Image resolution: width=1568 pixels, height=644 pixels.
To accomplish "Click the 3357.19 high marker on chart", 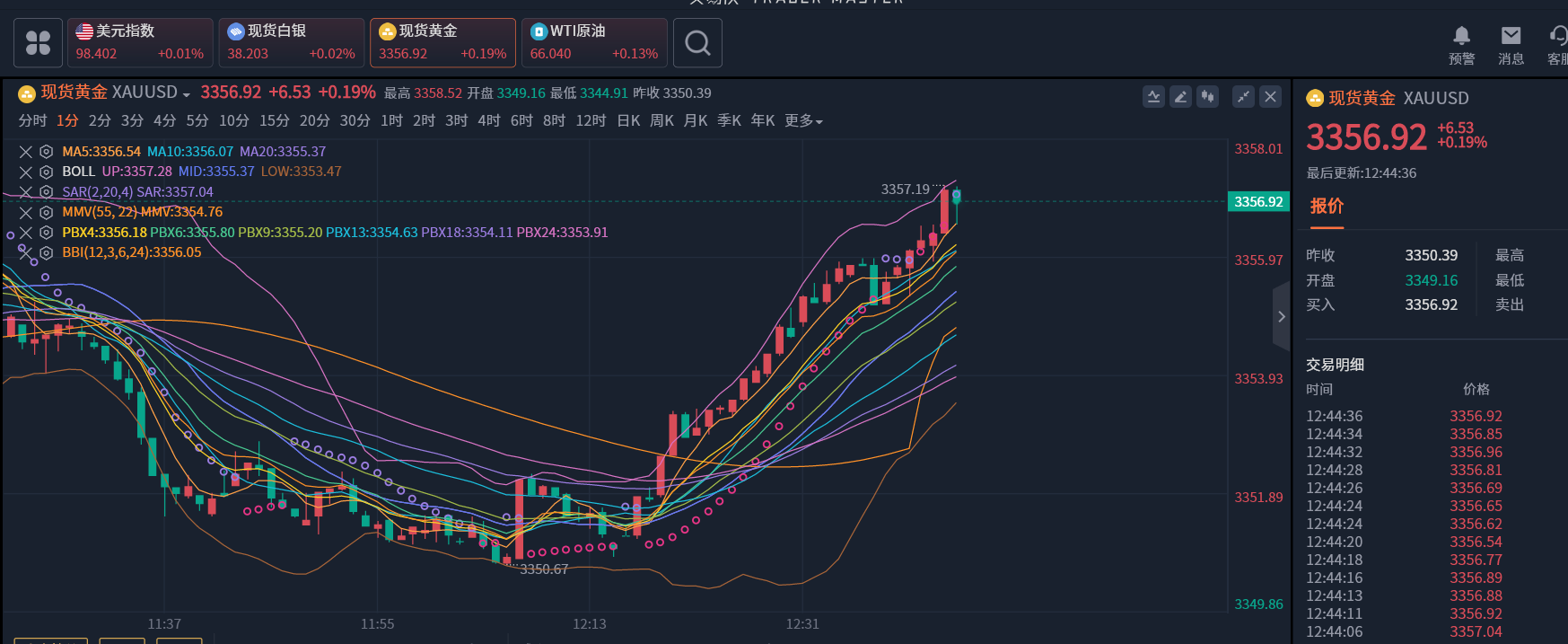I will (x=906, y=190).
